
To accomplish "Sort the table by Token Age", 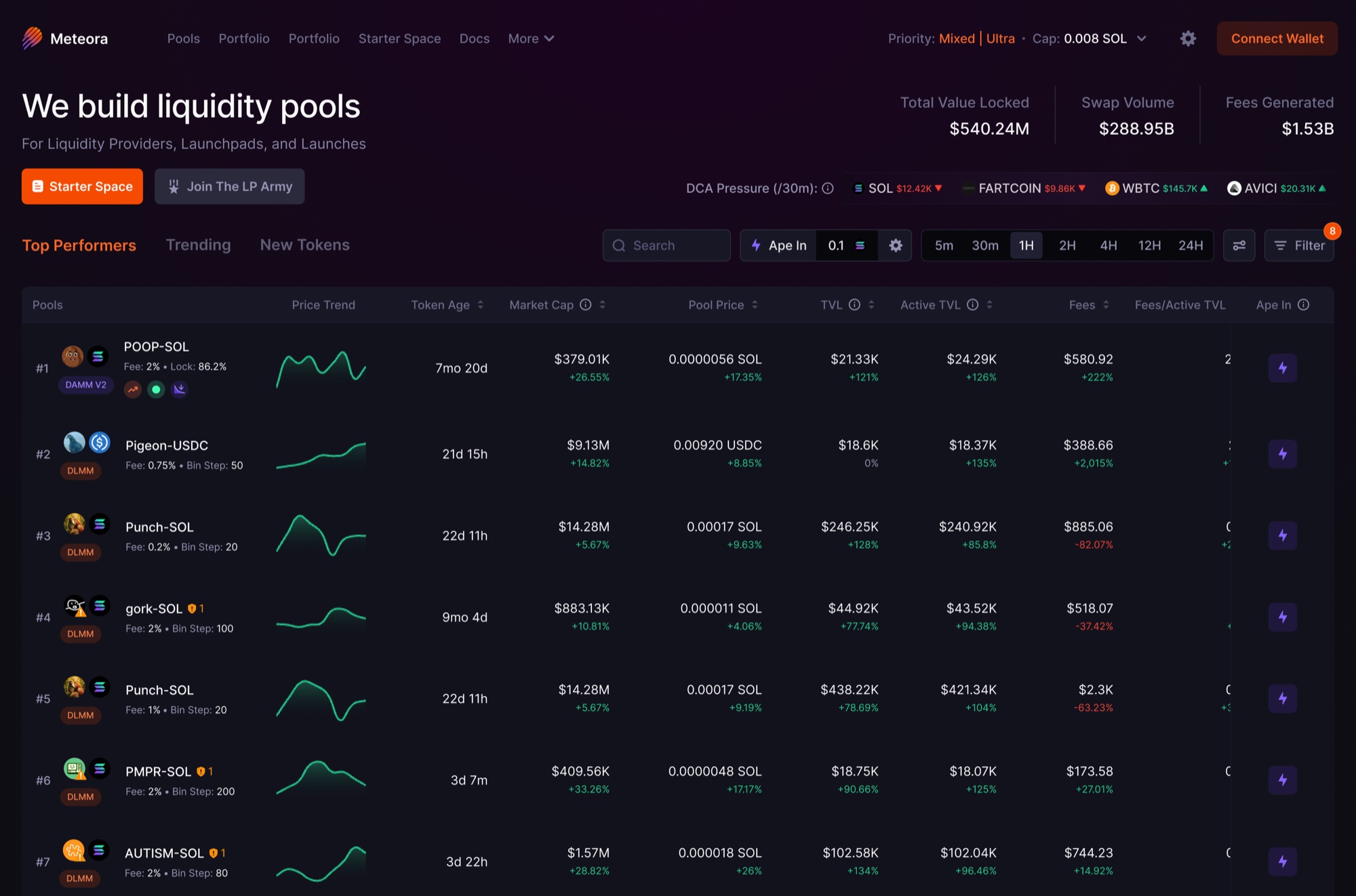I will coord(447,305).
